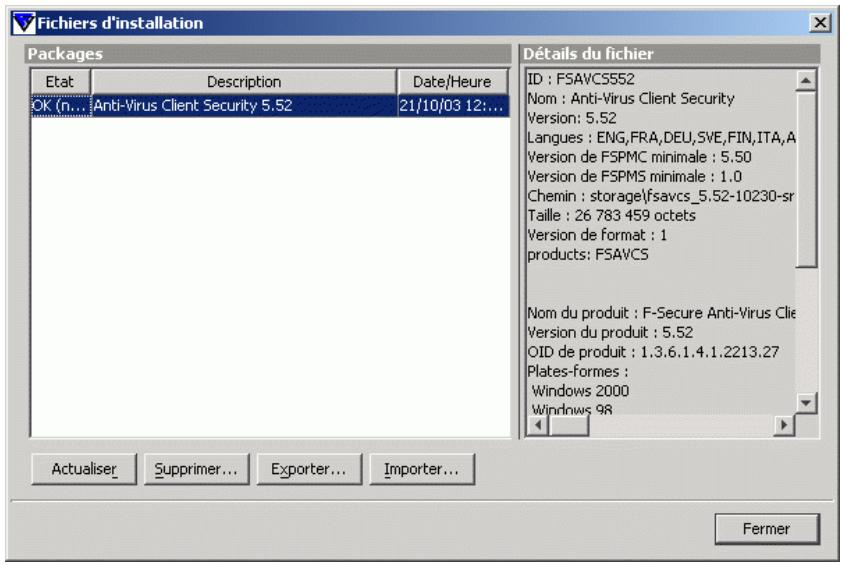Click the Supprimer... button
845x565 pixels.
196,469
